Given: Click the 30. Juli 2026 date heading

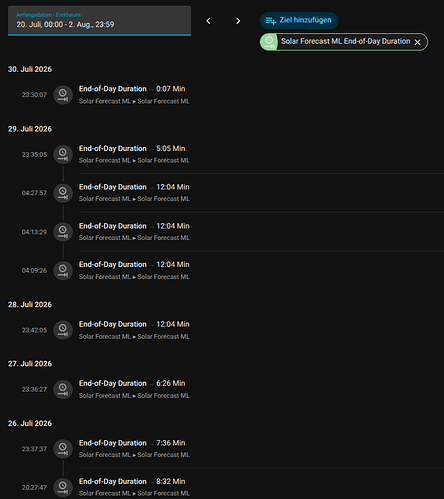Looking at the screenshot, I should (30, 69).
